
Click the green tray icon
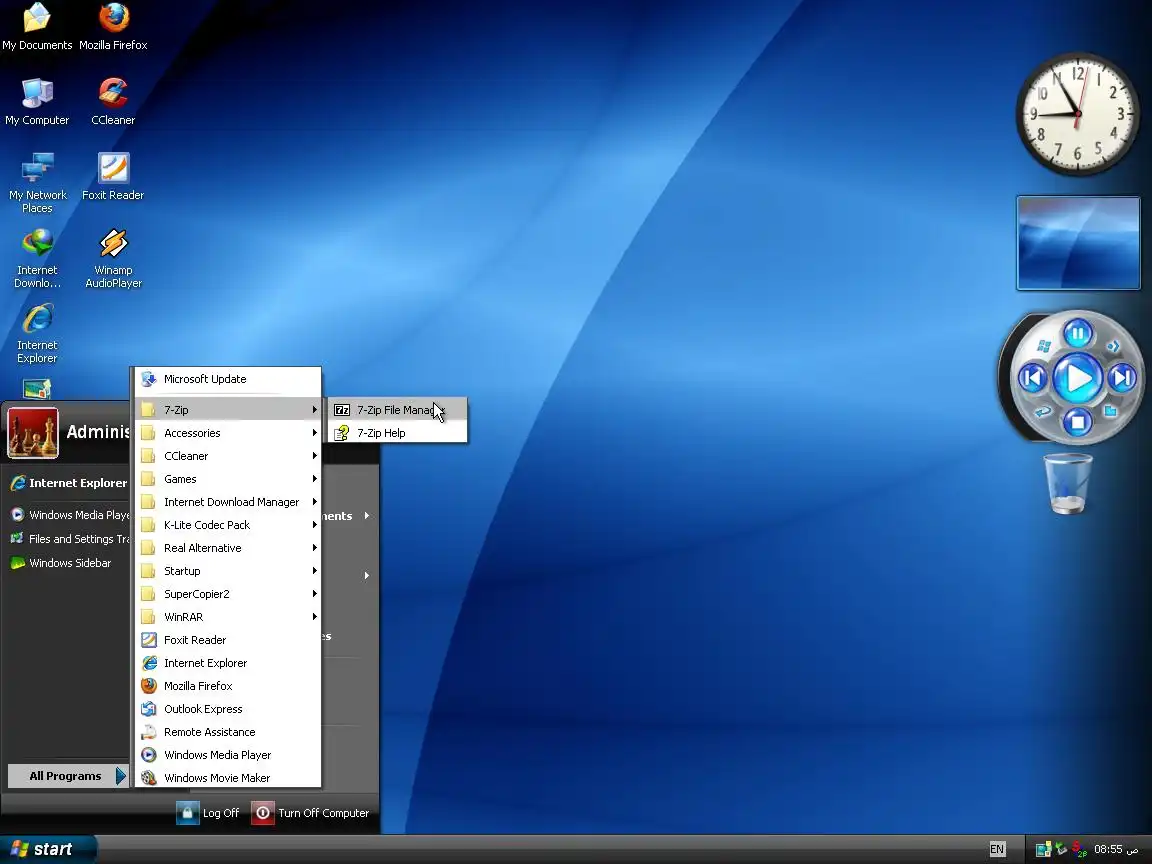click(x=1060, y=849)
